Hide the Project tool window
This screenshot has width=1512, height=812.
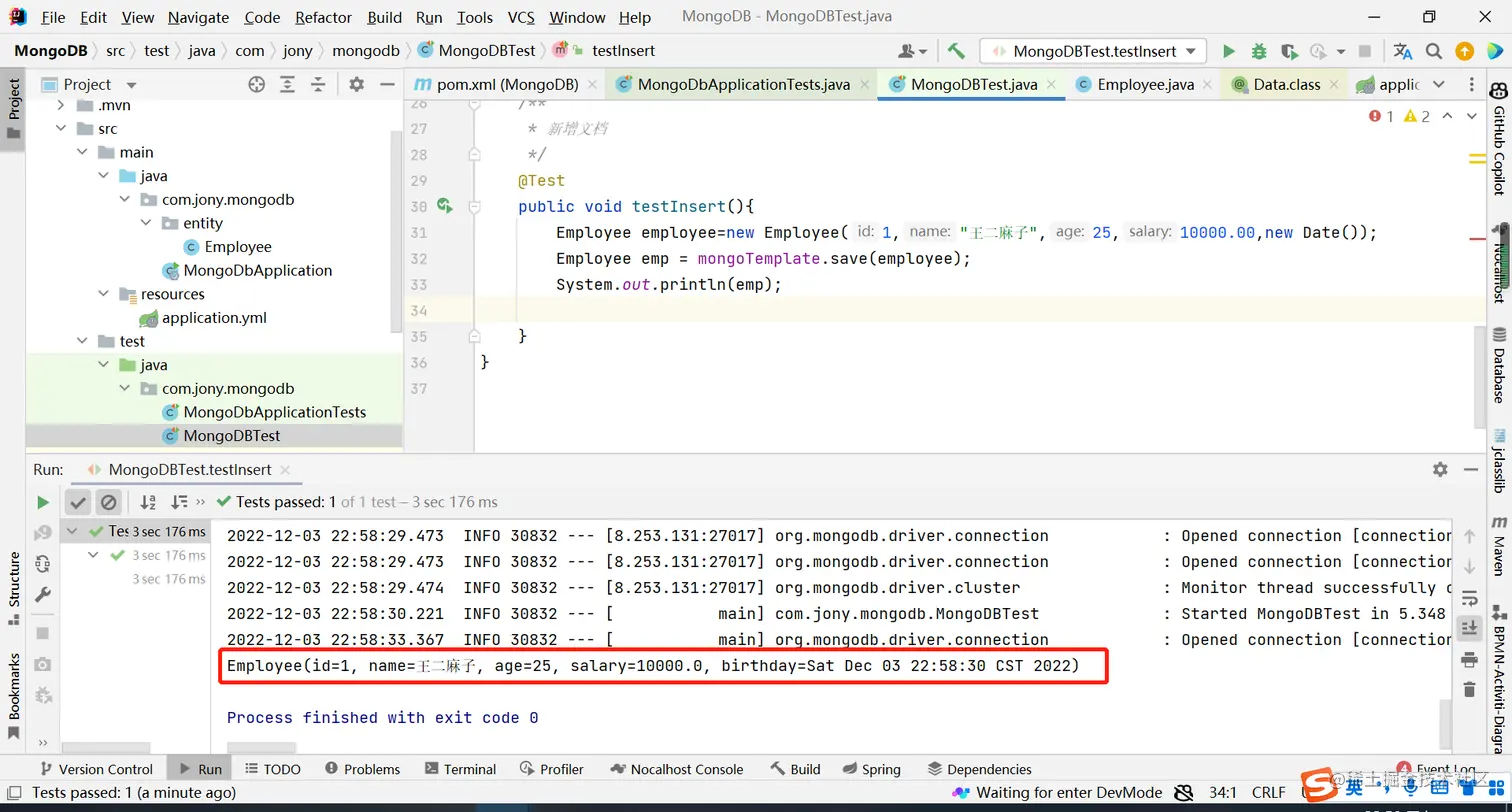(x=387, y=85)
